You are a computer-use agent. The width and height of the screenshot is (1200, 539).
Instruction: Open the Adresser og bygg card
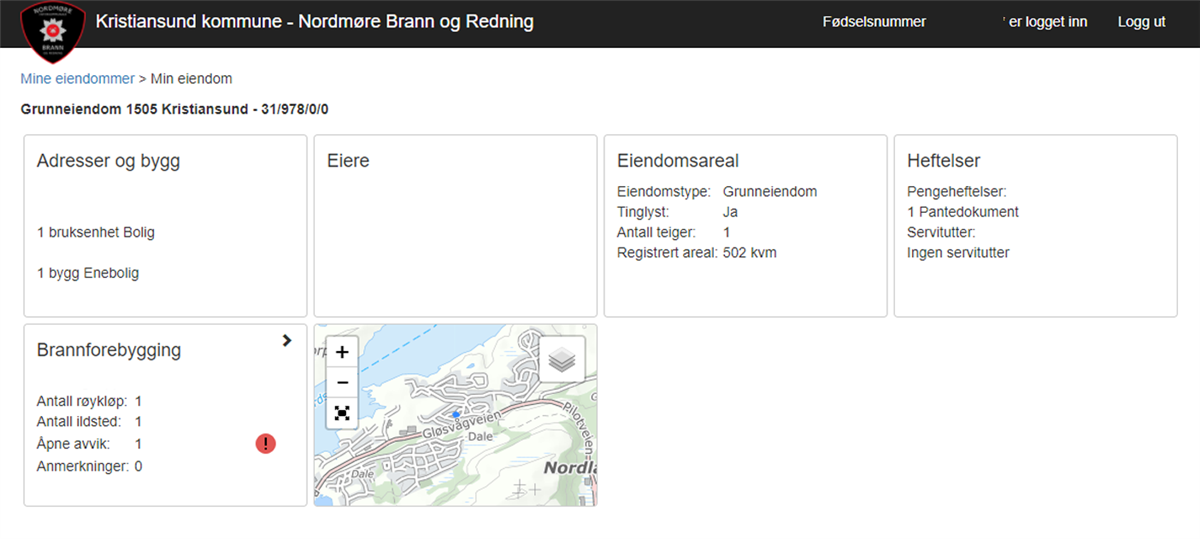[x=165, y=226]
